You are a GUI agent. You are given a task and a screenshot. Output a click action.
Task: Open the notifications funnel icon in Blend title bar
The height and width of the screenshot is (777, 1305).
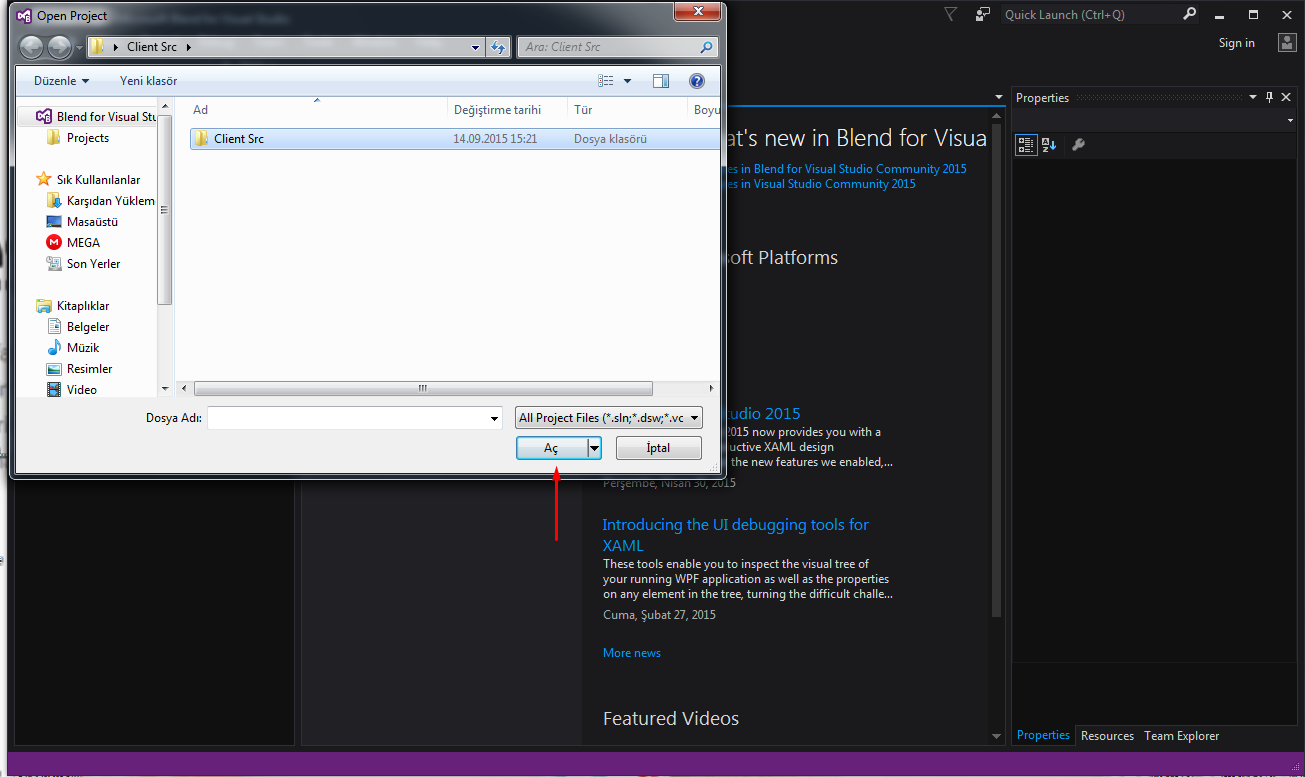click(x=951, y=14)
